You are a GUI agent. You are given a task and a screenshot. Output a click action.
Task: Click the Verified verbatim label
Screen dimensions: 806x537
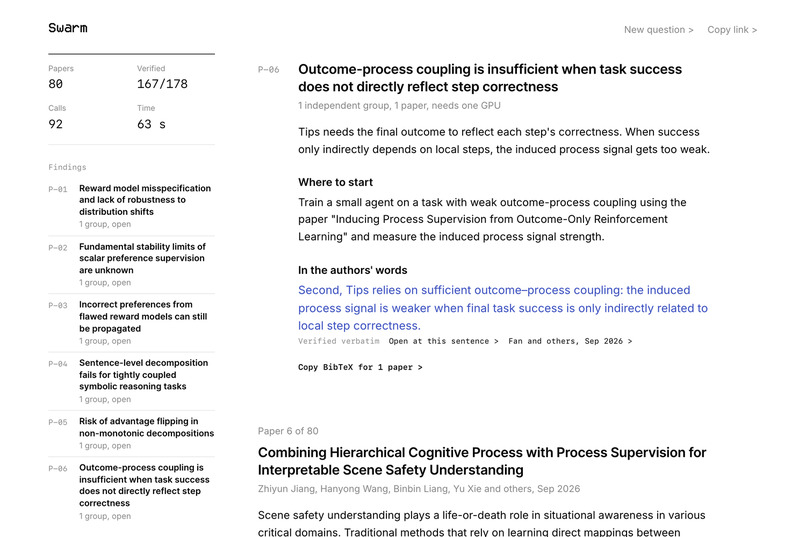[339, 341]
